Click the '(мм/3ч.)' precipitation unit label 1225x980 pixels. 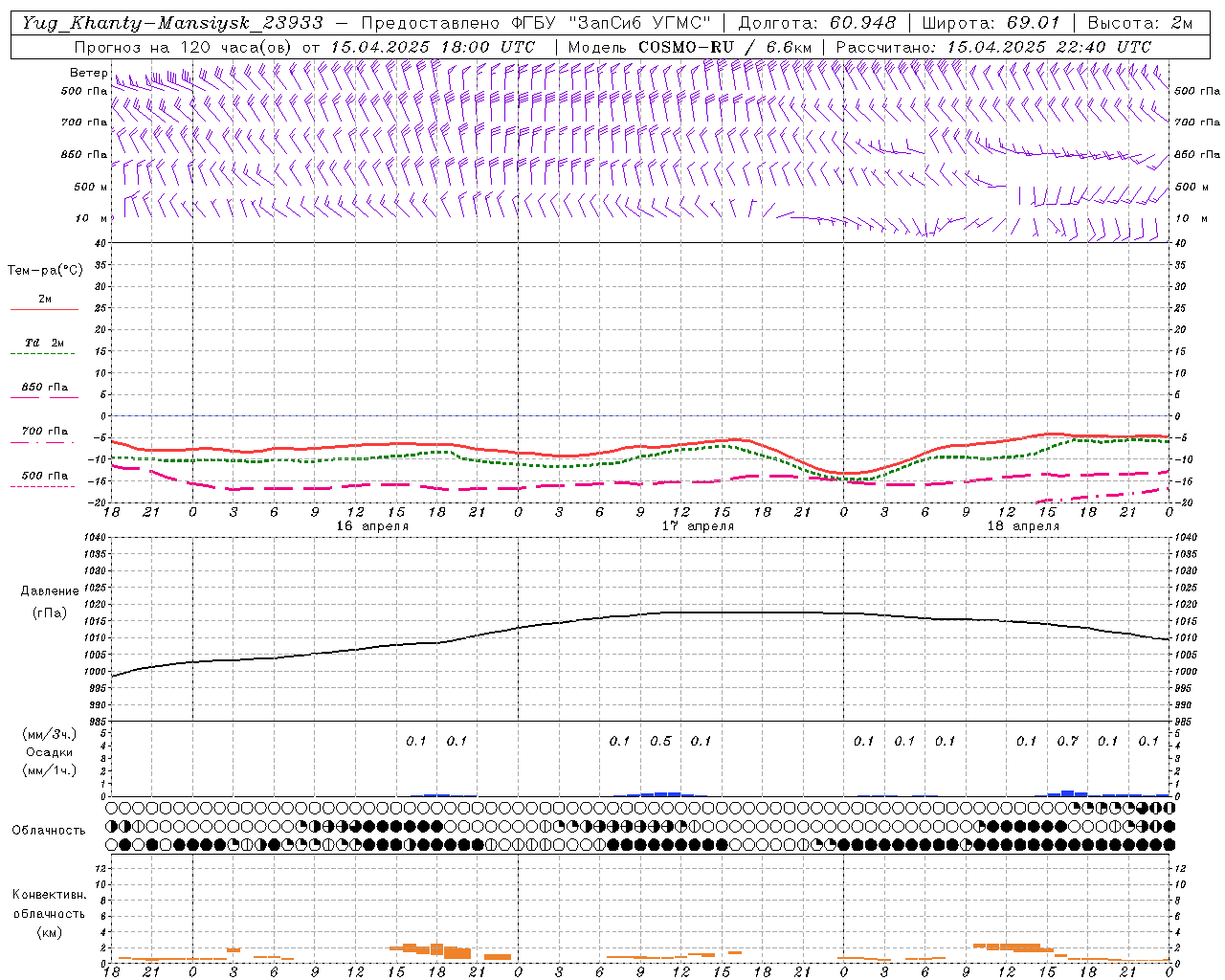click(x=50, y=734)
